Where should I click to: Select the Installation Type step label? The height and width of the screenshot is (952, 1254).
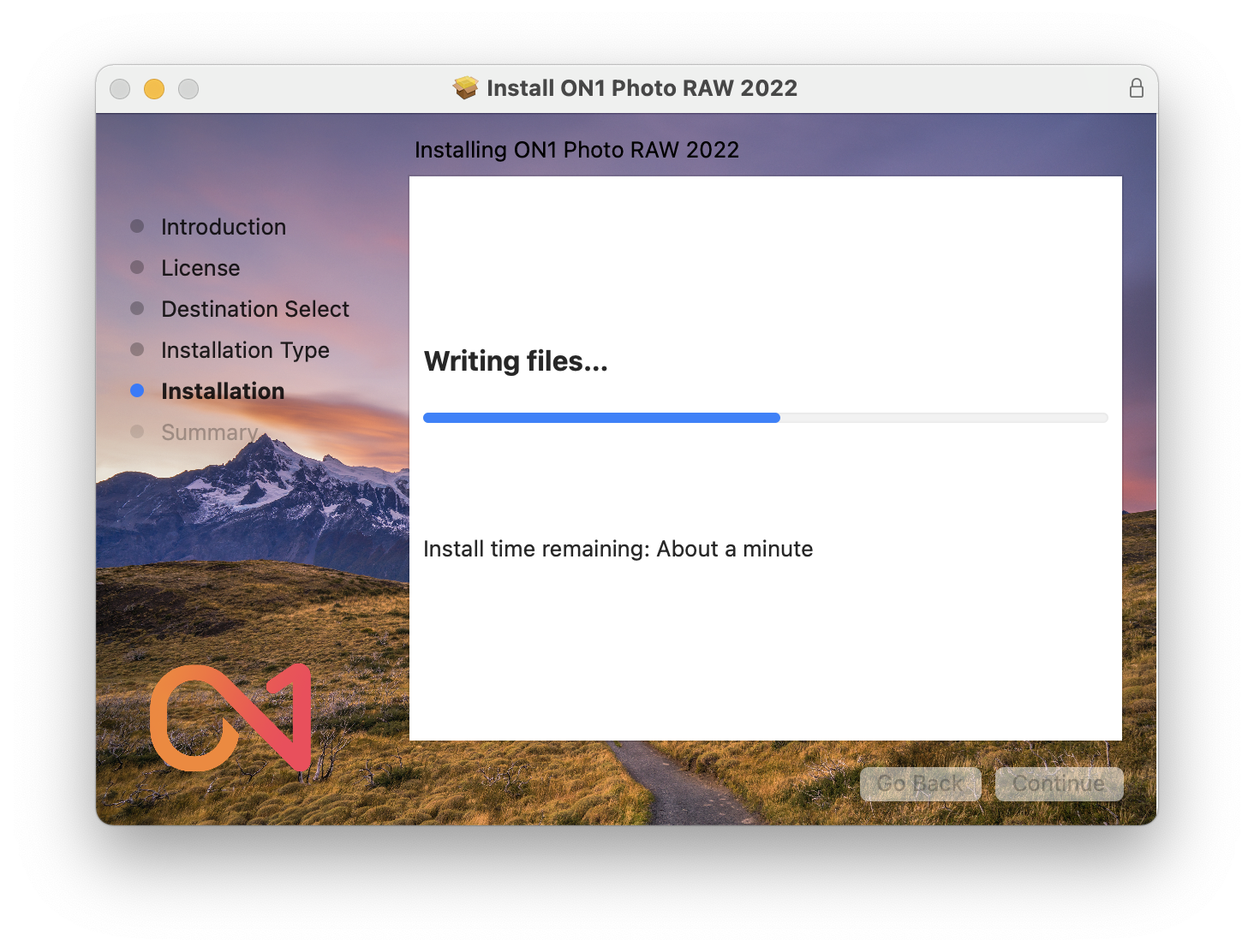[245, 350]
